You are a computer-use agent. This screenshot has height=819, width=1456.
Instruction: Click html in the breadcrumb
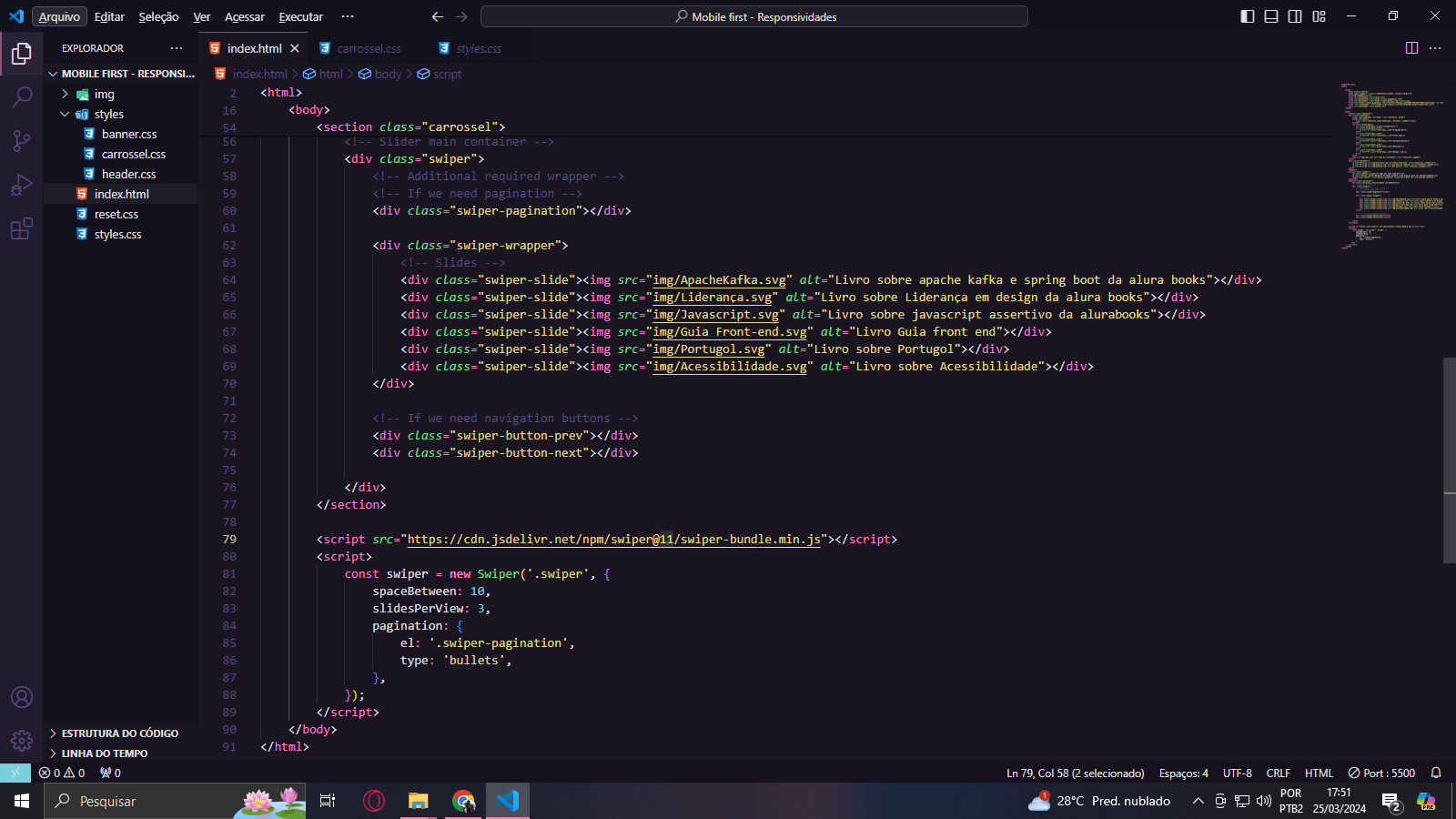coord(323,74)
